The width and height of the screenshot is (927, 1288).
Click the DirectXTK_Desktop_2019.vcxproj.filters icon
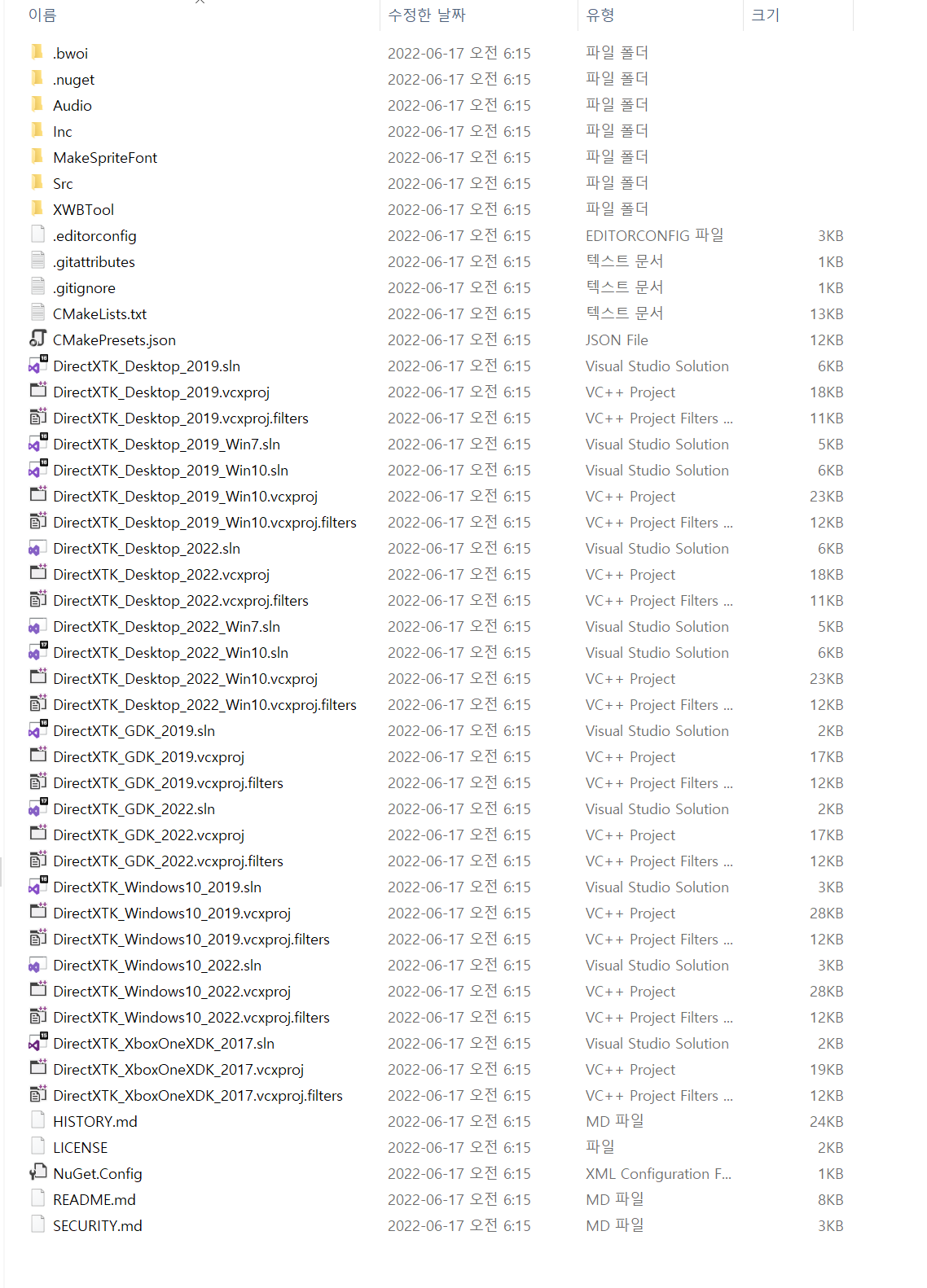(37, 418)
